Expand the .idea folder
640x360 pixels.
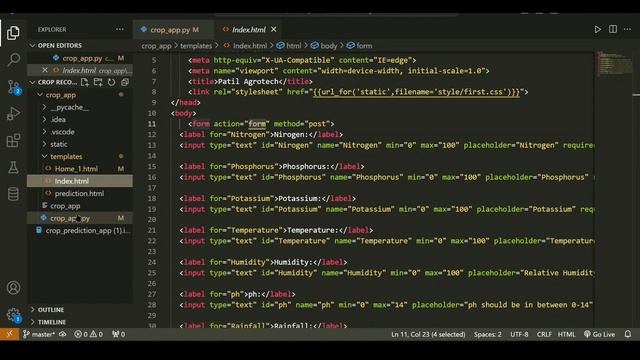click(58, 120)
